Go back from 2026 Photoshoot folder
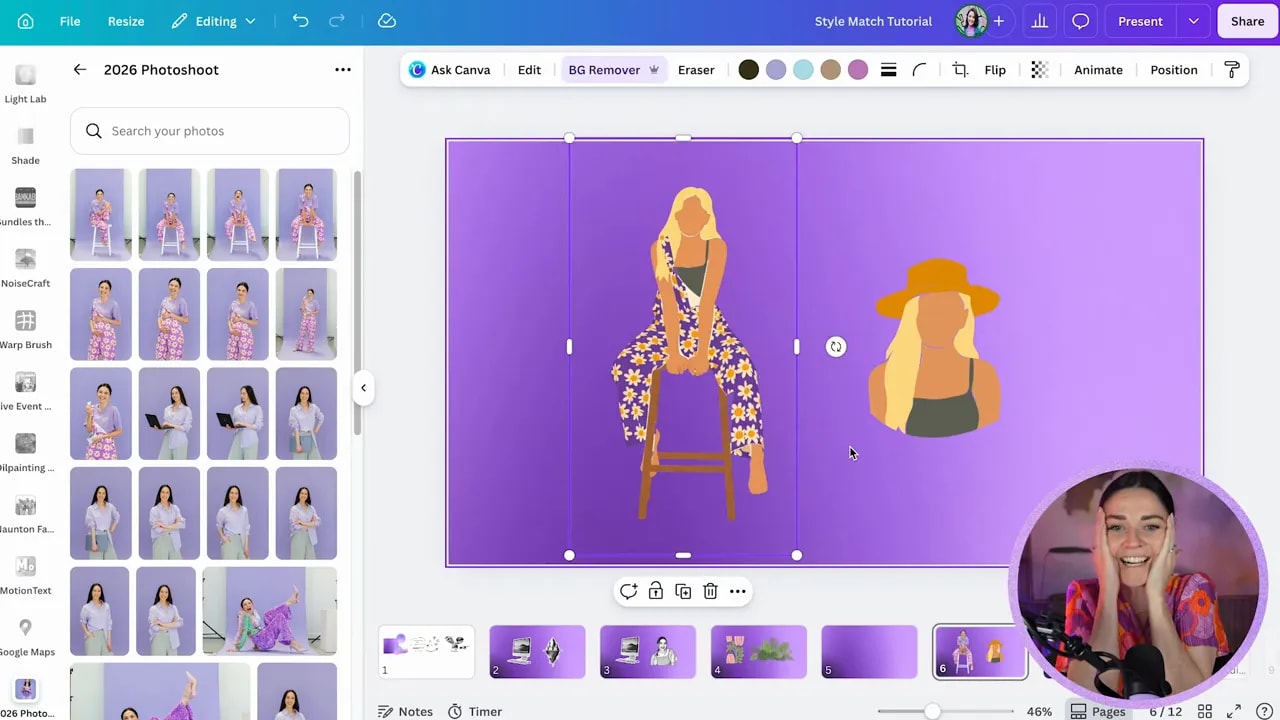Screen dimensions: 1280x720 (x=80, y=70)
